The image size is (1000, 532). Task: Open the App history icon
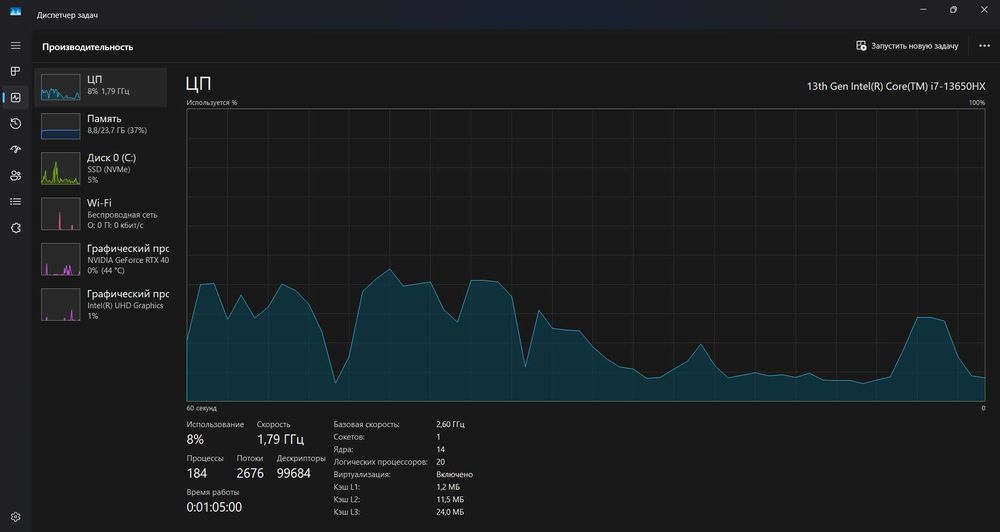15,124
